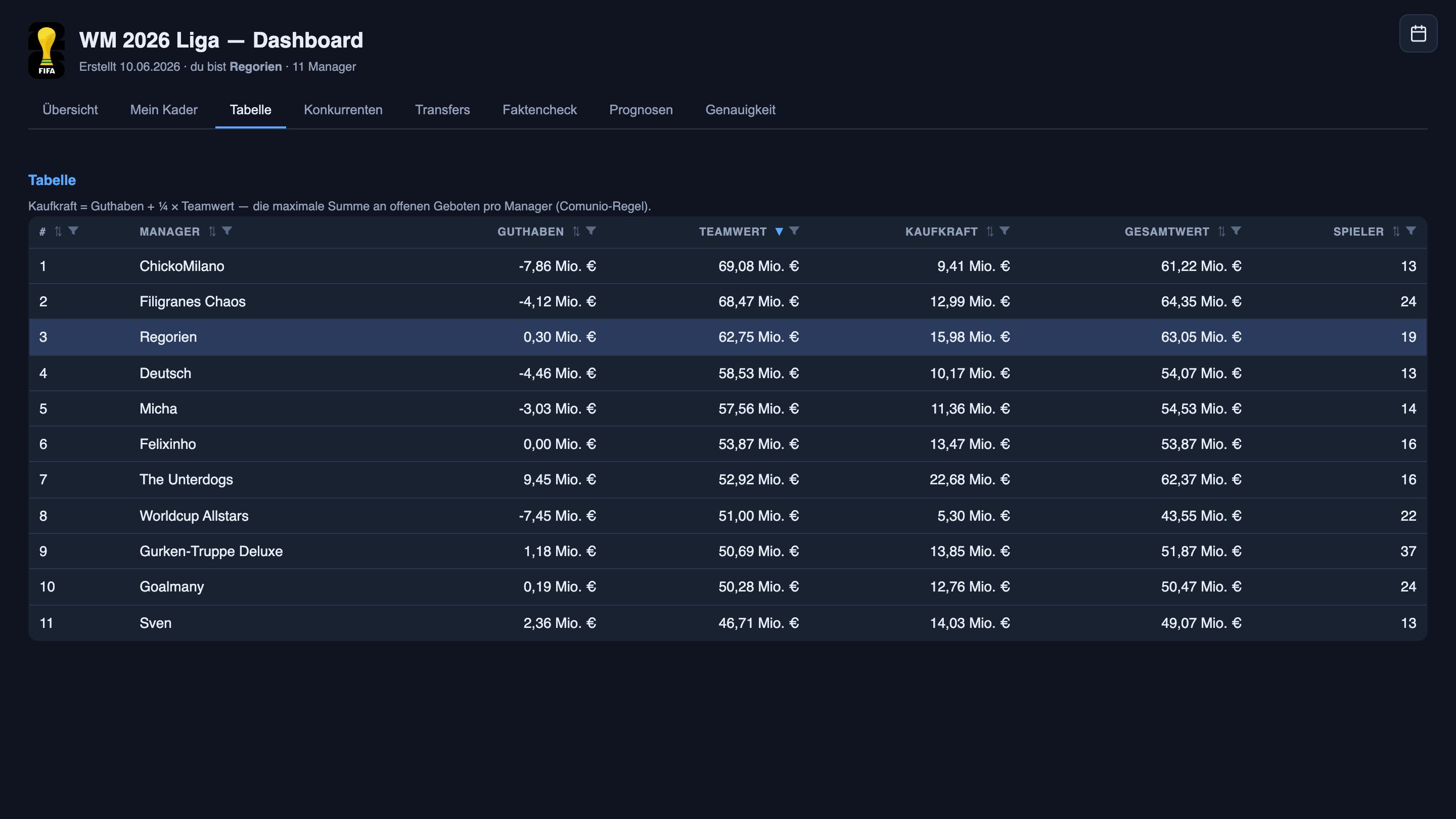
Task: Click the FIFA World Cup trophy logo
Action: coord(47,51)
